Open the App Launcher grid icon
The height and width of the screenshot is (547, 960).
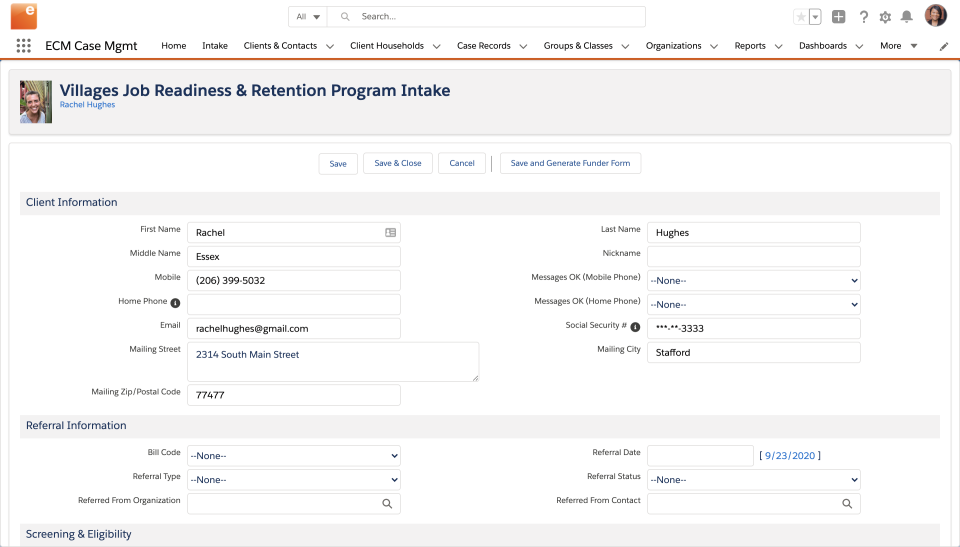(24, 46)
